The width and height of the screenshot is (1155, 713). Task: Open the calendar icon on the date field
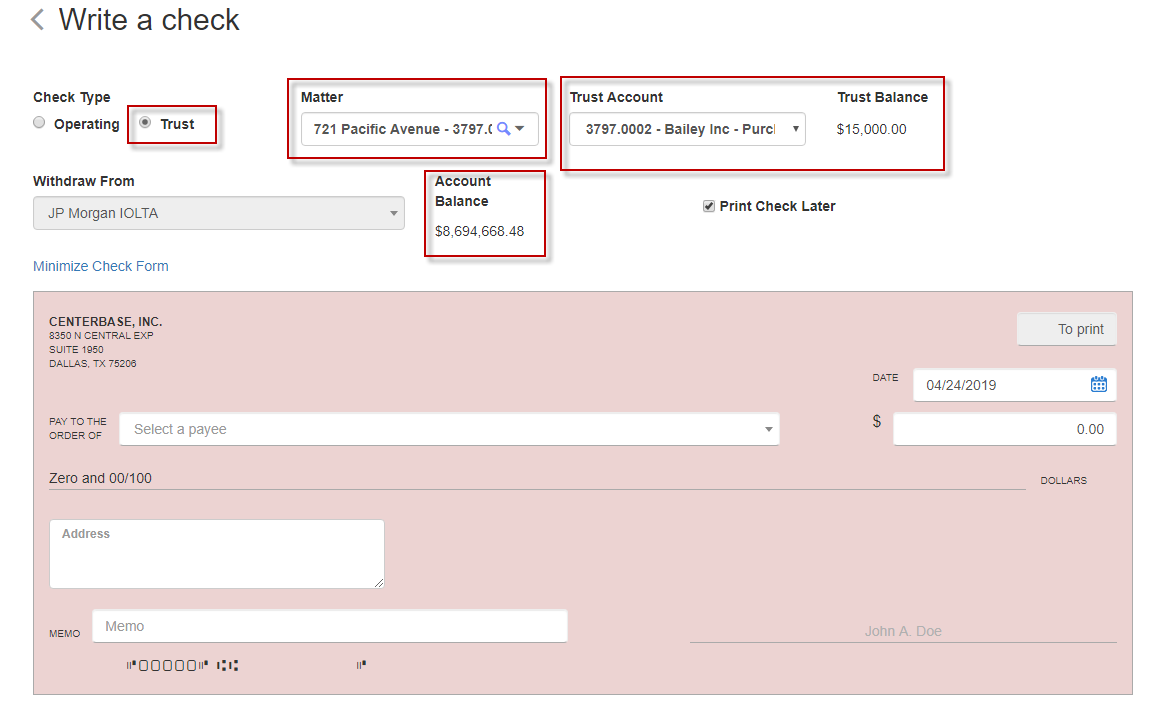pos(1098,384)
